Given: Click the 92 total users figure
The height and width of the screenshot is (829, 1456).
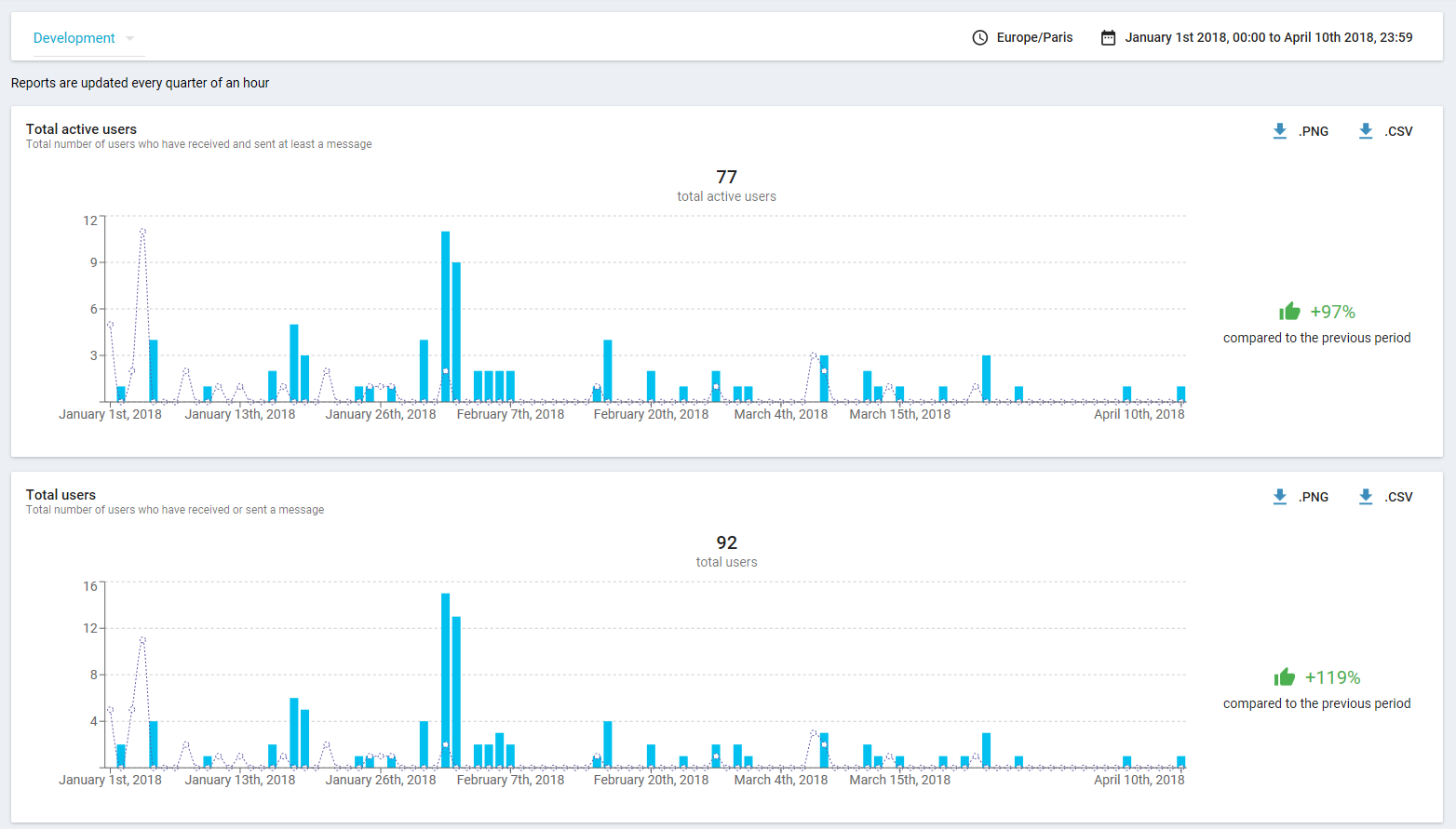Looking at the screenshot, I should 726,542.
